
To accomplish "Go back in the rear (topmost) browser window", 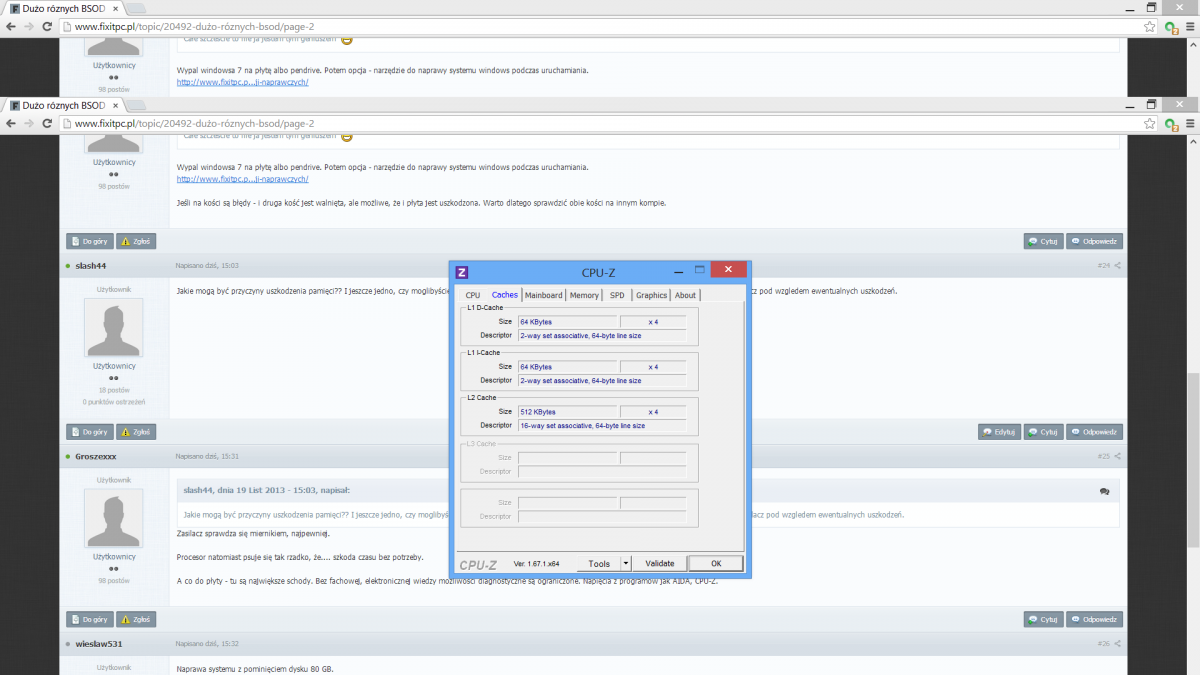I will tap(11, 26).
